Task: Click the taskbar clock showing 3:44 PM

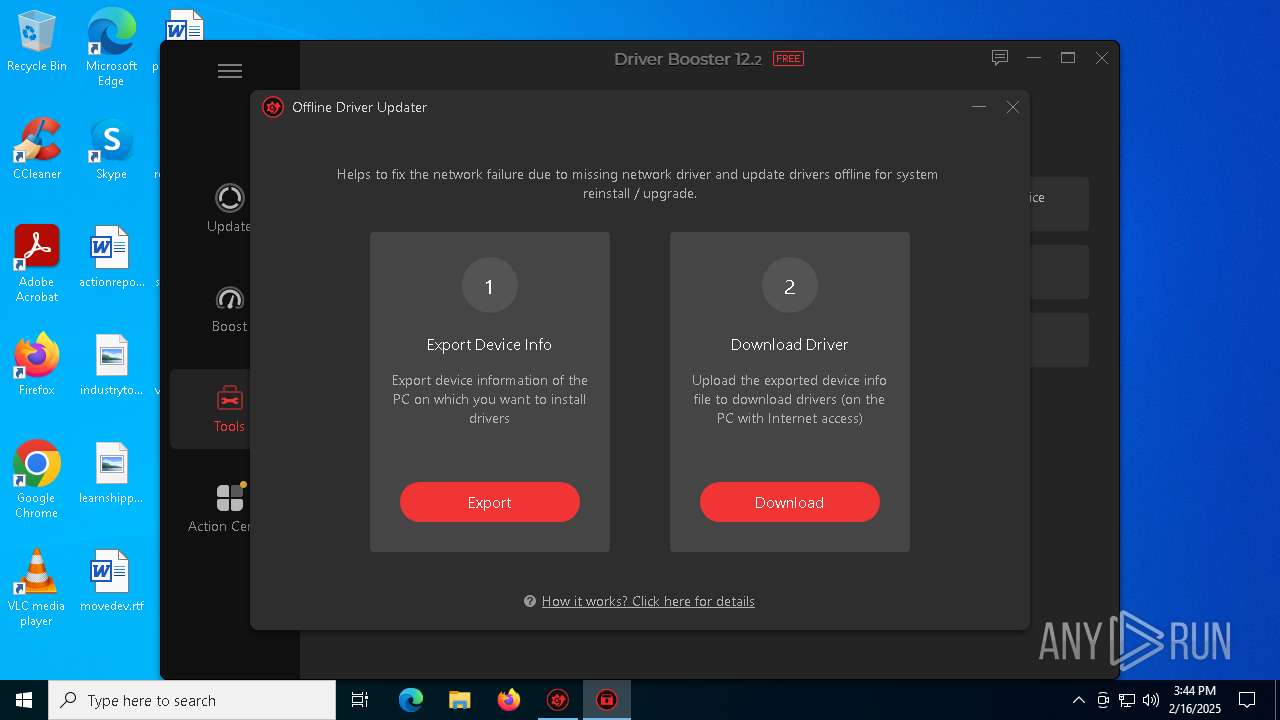Action: click(x=1196, y=700)
